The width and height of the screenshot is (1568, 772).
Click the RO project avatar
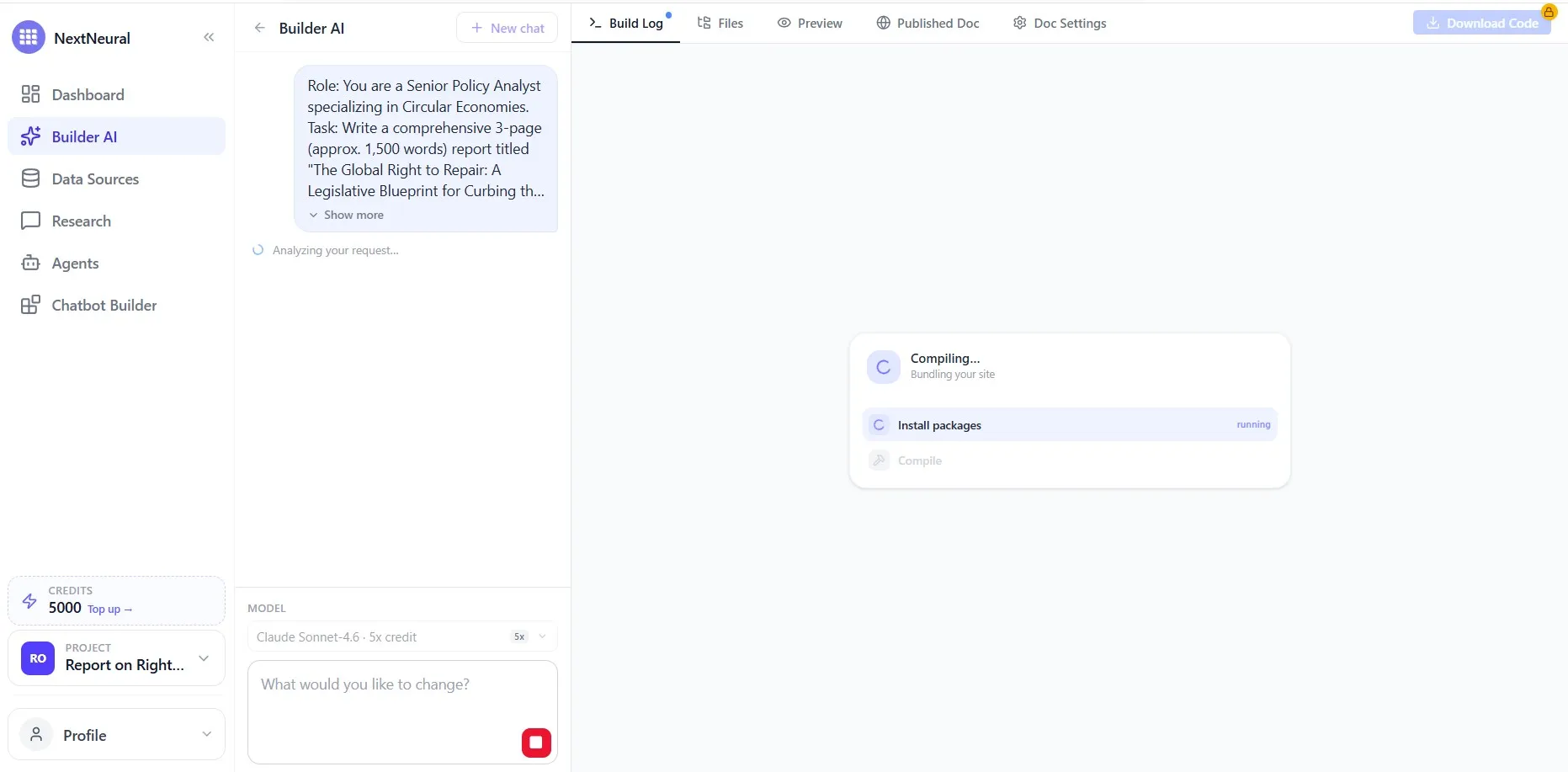pos(38,658)
